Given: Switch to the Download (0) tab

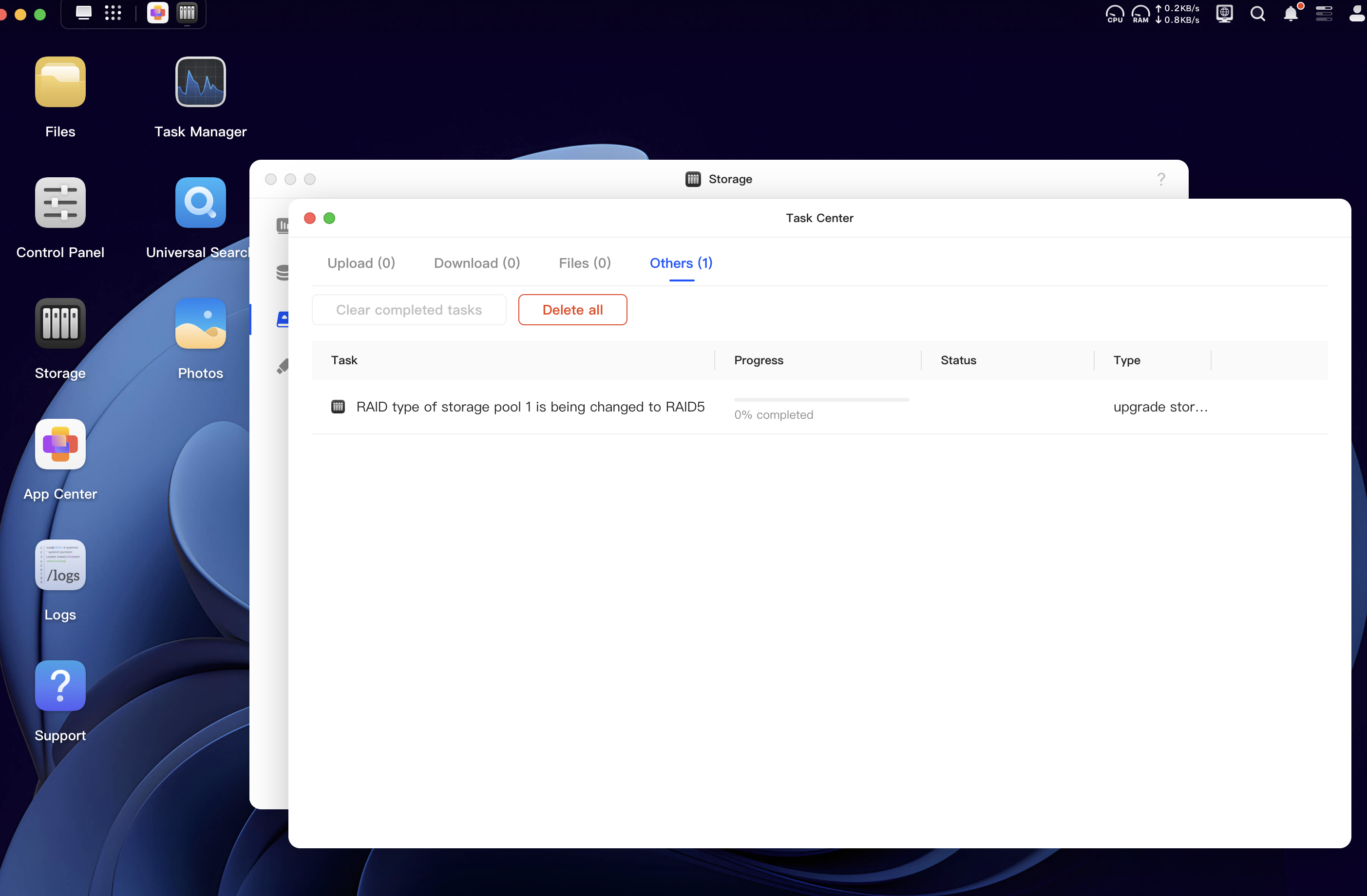Looking at the screenshot, I should (477, 263).
